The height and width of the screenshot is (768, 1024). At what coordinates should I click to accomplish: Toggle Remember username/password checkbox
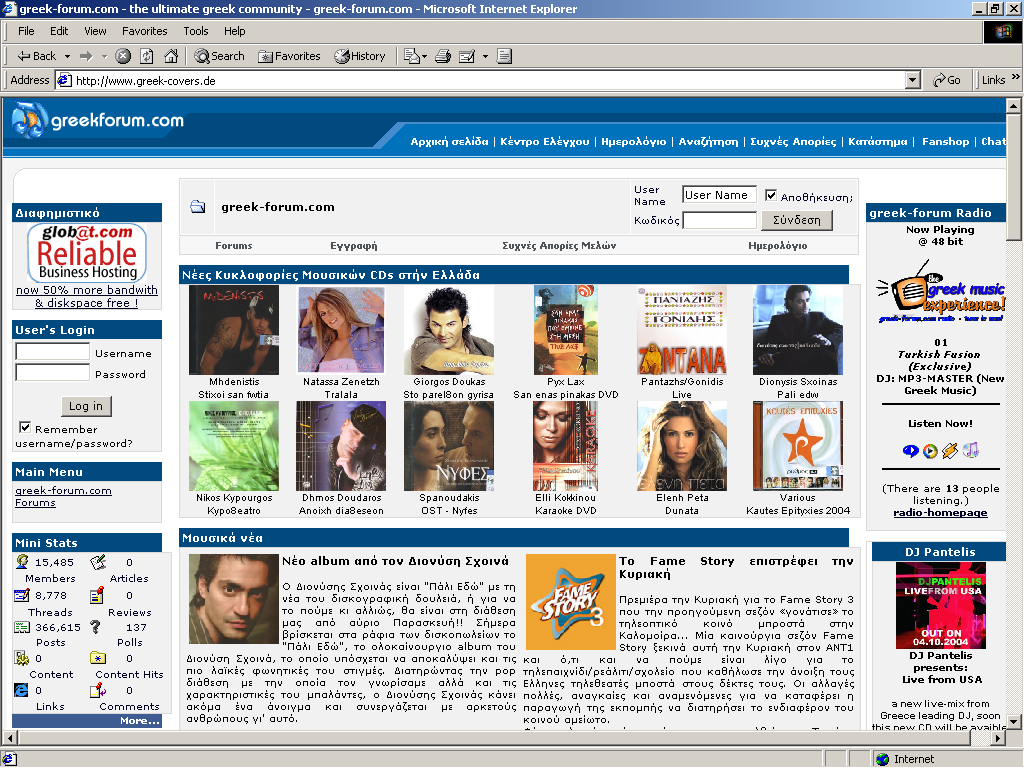[25, 428]
